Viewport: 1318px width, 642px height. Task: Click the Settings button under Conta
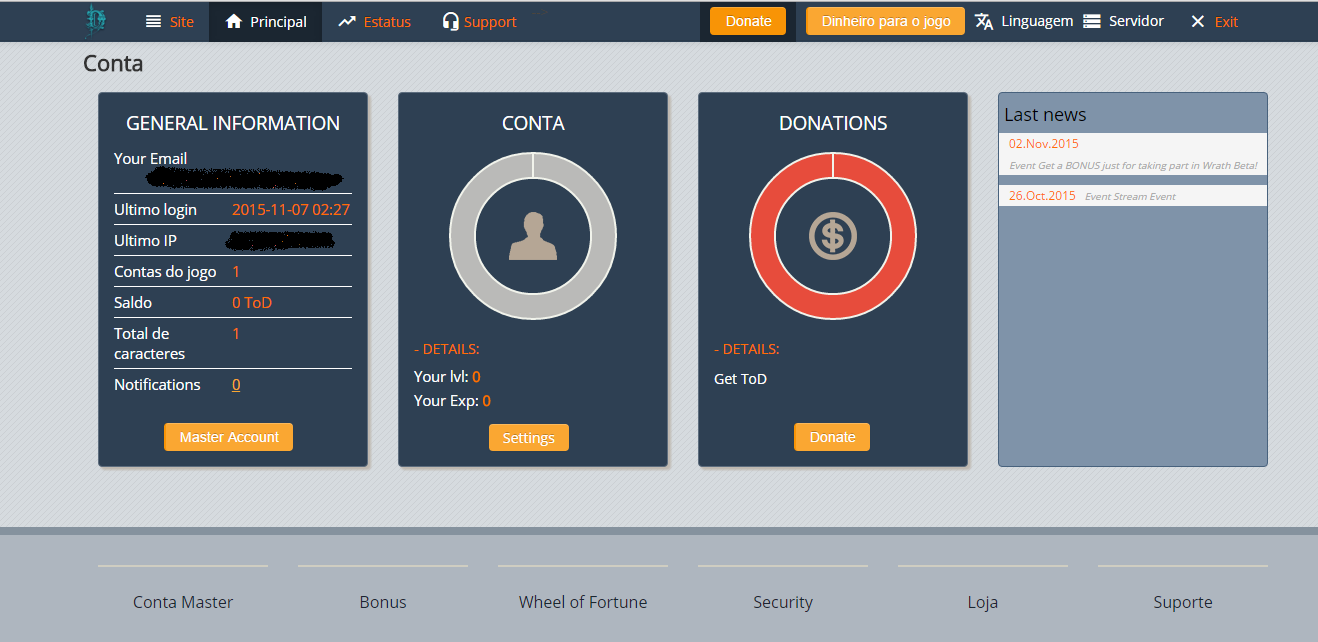pyautogui.click(x=528, y=438)
